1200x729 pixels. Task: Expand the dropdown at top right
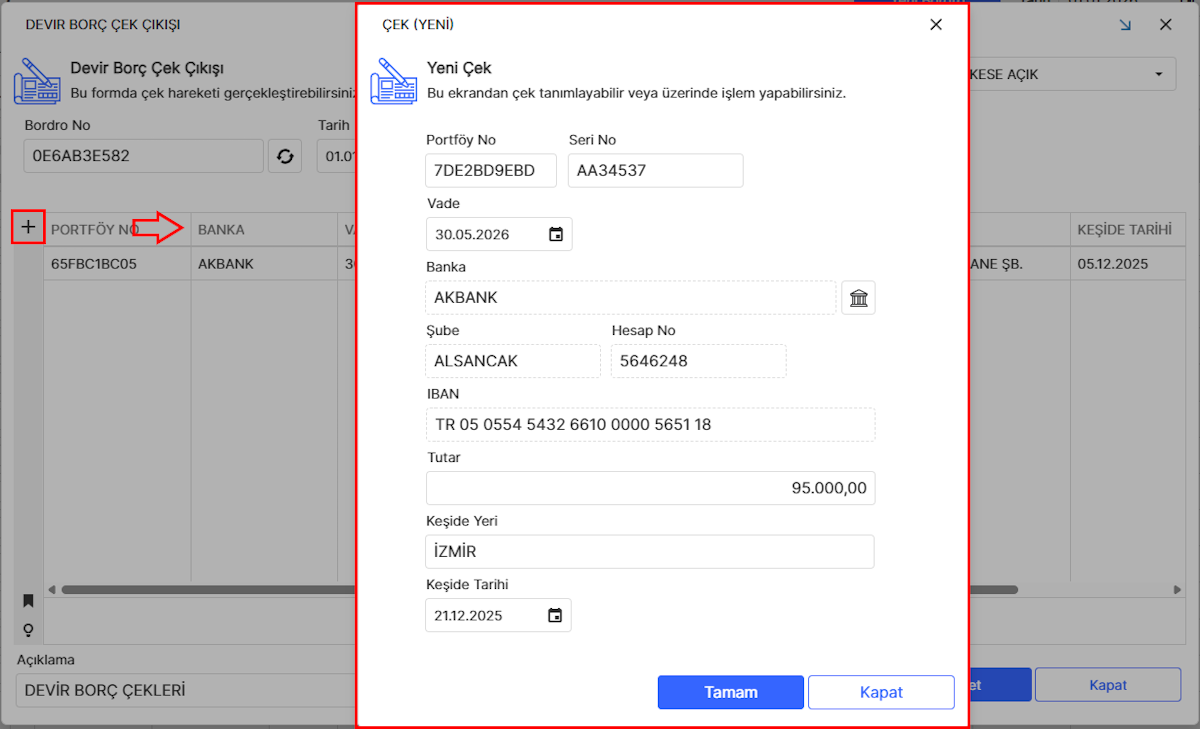(x=1158, y=74)
